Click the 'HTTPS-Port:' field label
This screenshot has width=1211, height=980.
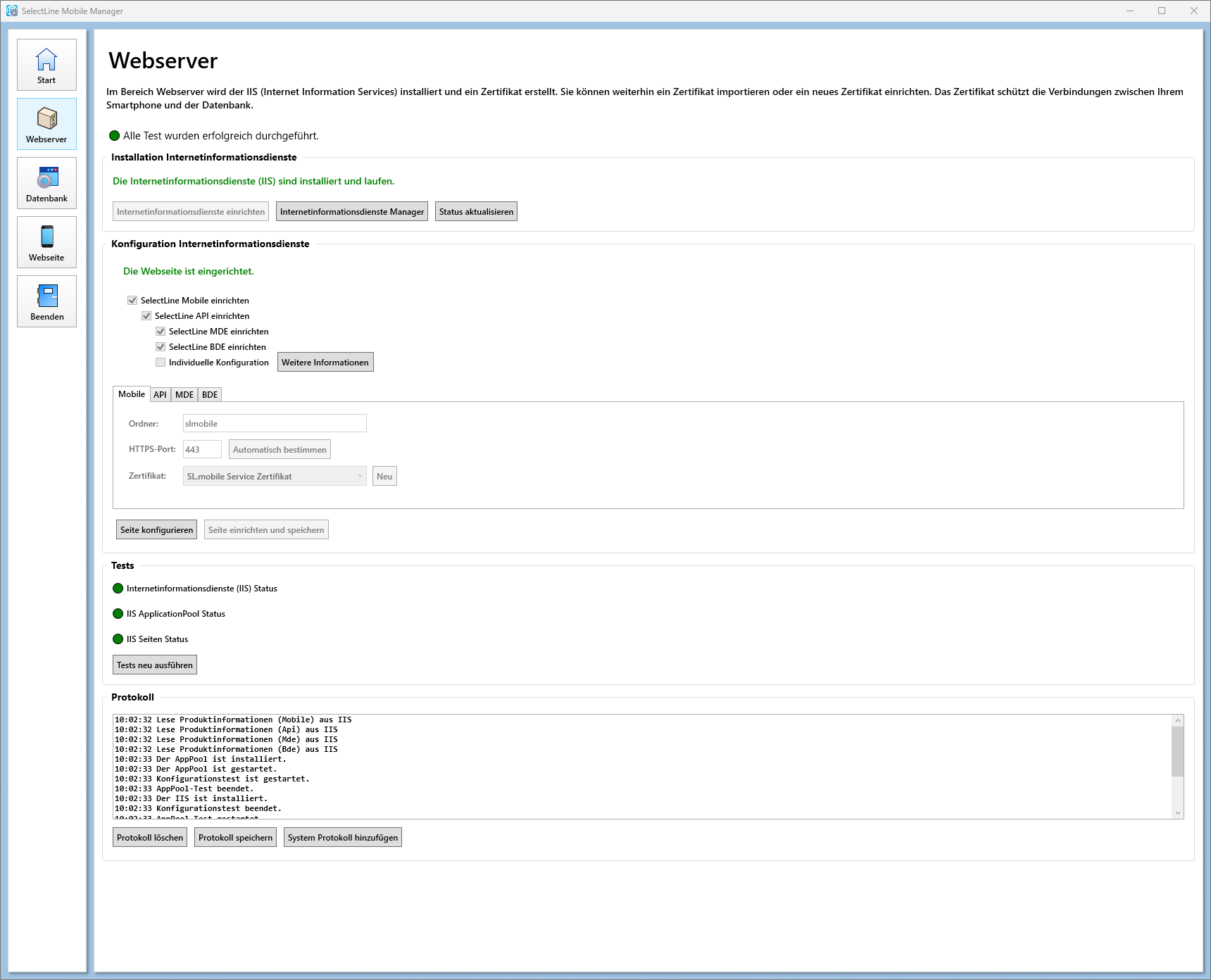(x=152, y=449)
